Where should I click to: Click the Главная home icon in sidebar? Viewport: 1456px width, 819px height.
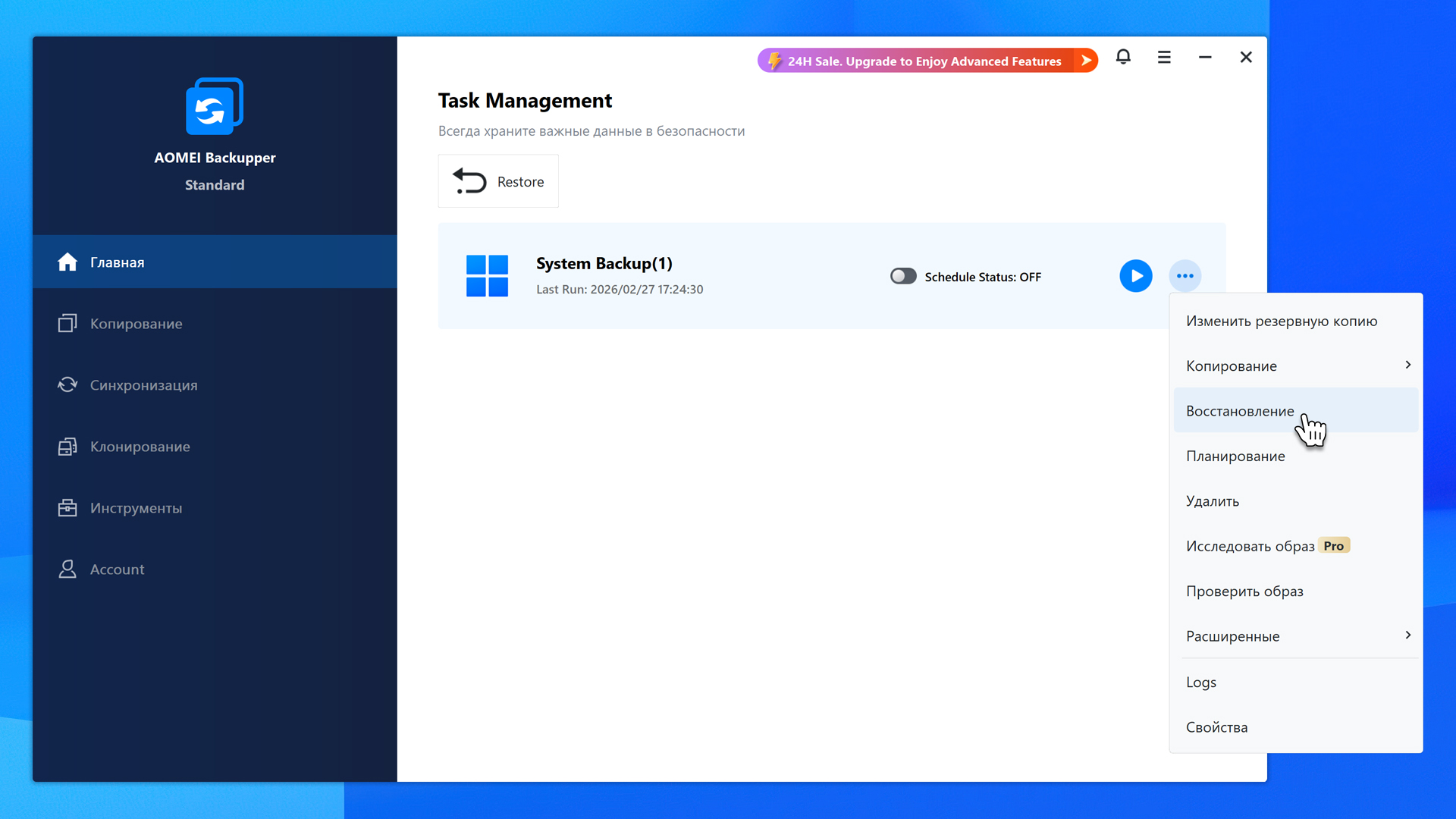pos(67,262)
